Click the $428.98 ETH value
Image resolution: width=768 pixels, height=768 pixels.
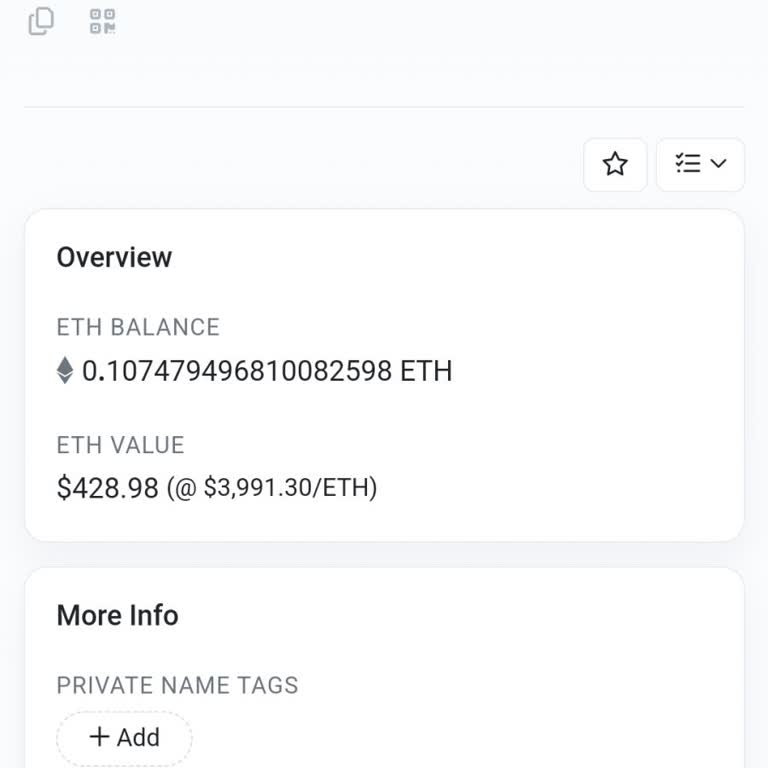108,488
